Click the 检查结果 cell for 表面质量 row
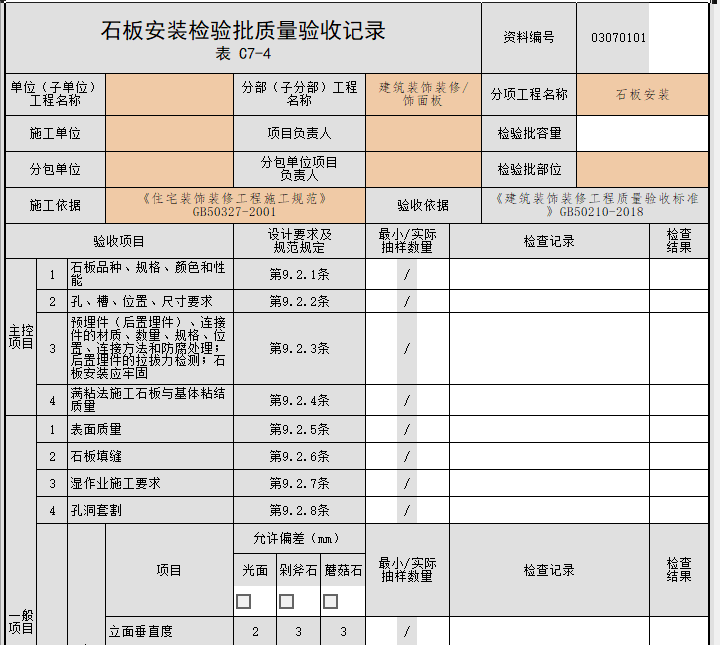 678,430
